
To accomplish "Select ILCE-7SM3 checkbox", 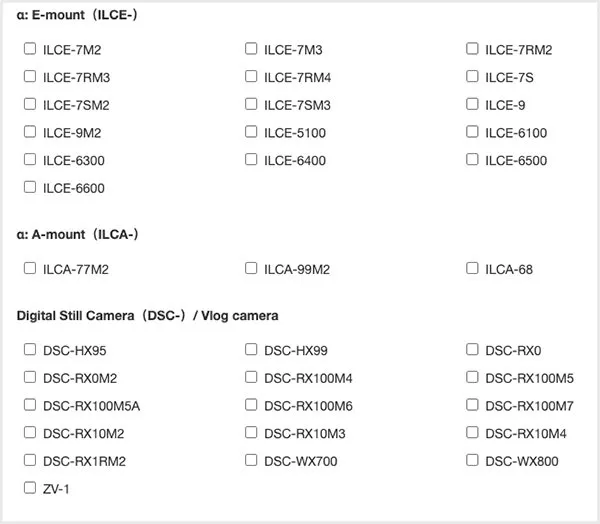I will pyautogui.click(x=251, y=104).
